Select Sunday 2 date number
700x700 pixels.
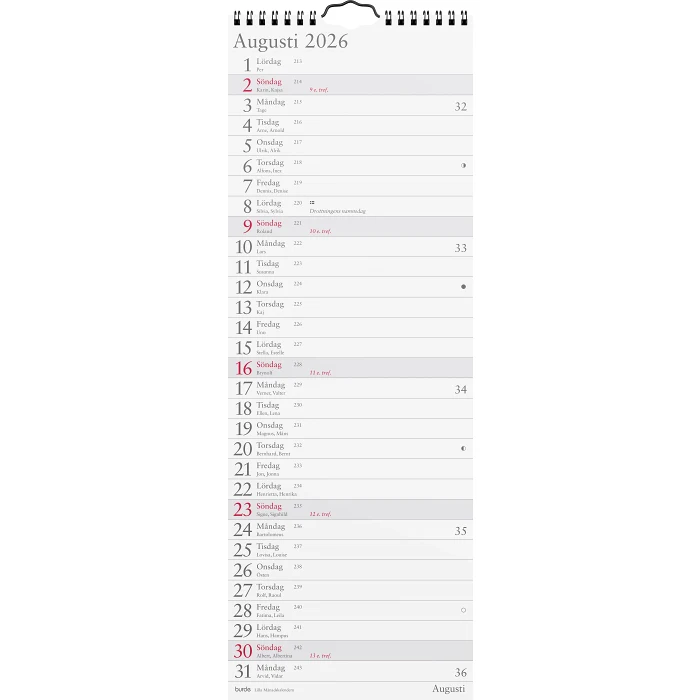coord(247,85)
